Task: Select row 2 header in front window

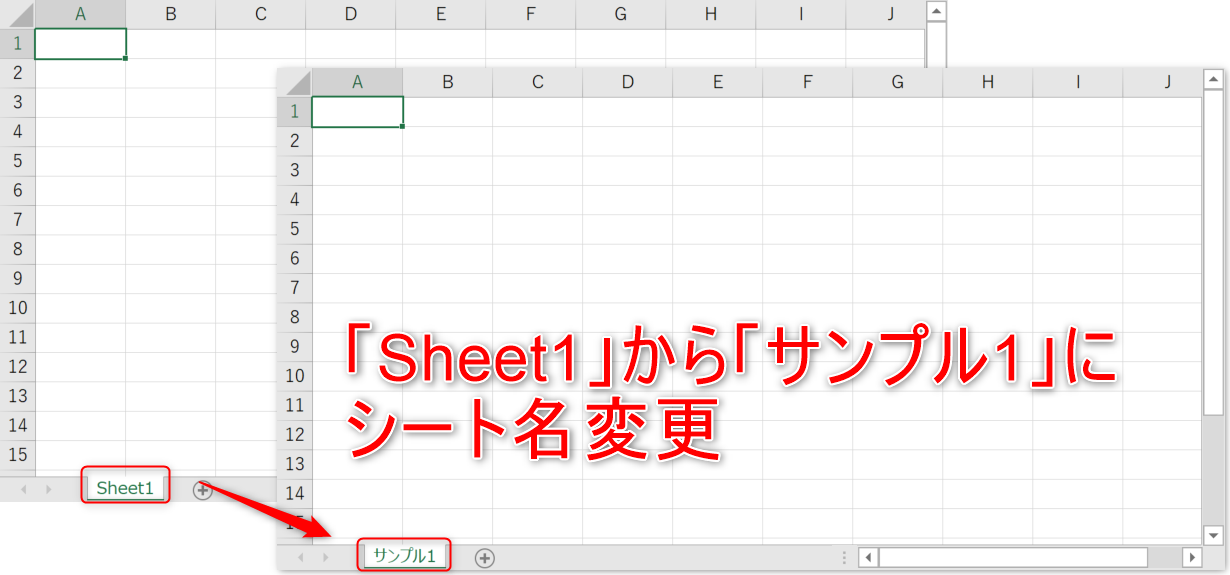Action: (294, 141)
